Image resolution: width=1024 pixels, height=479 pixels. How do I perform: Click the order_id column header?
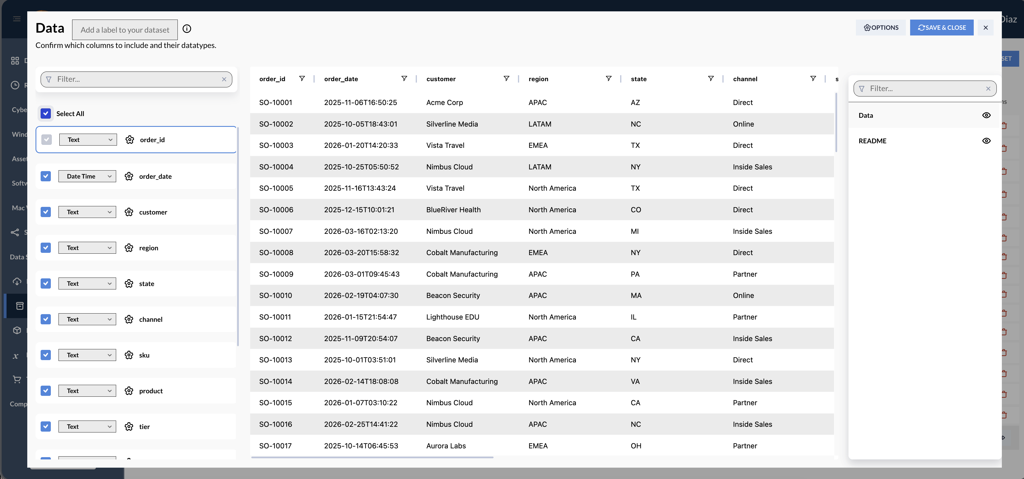click(x=272, y=79)
